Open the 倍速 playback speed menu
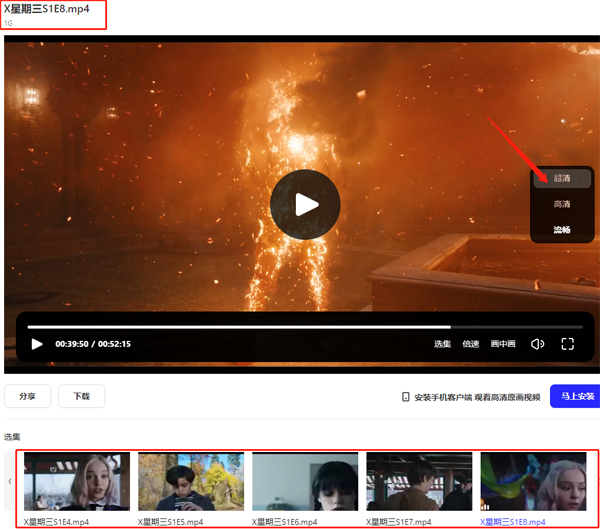This screenshot has width=600, height=529. pyautogui.click(x=471, y=344)
